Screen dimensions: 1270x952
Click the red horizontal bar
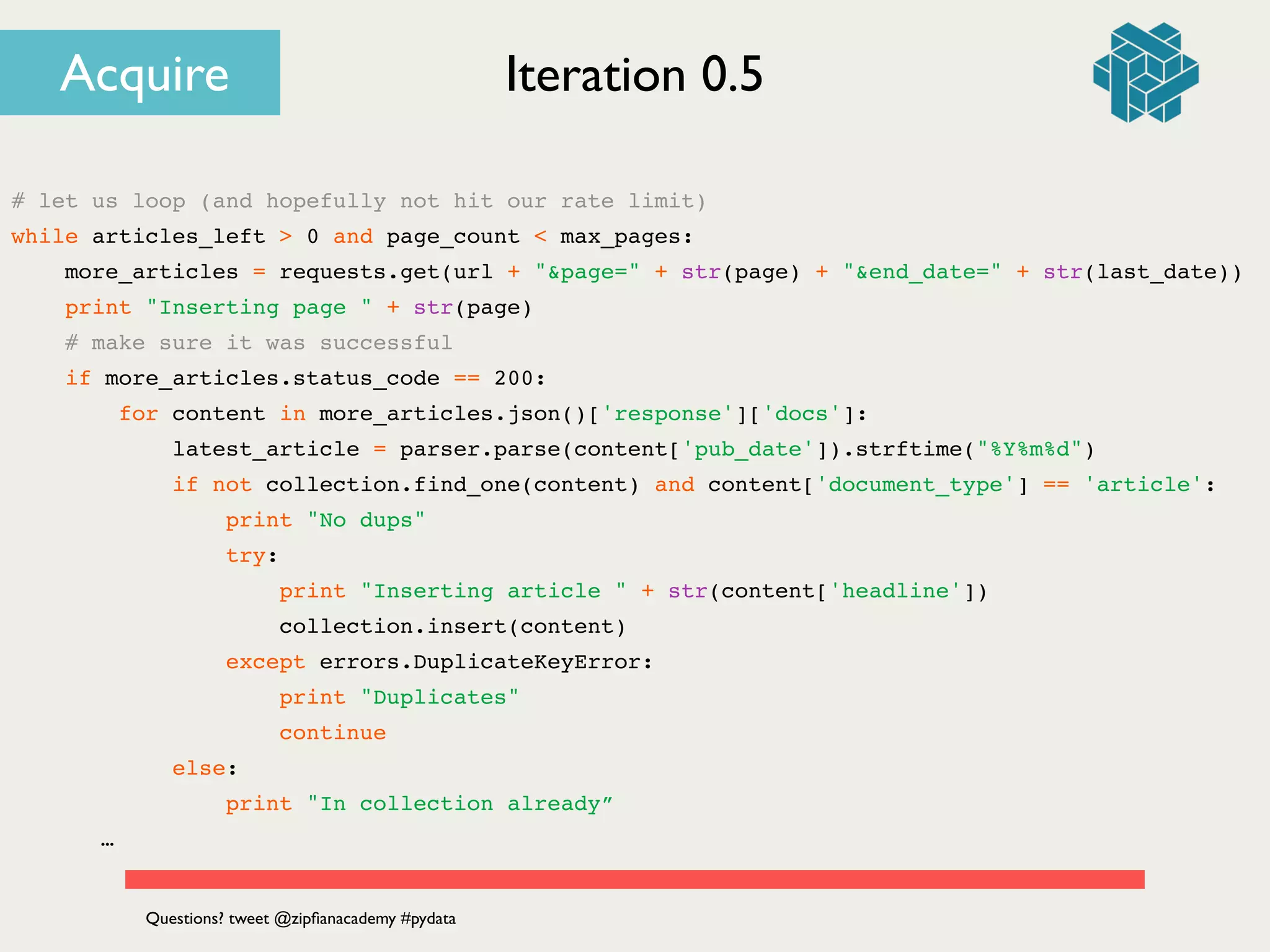[x=634, y=879]
